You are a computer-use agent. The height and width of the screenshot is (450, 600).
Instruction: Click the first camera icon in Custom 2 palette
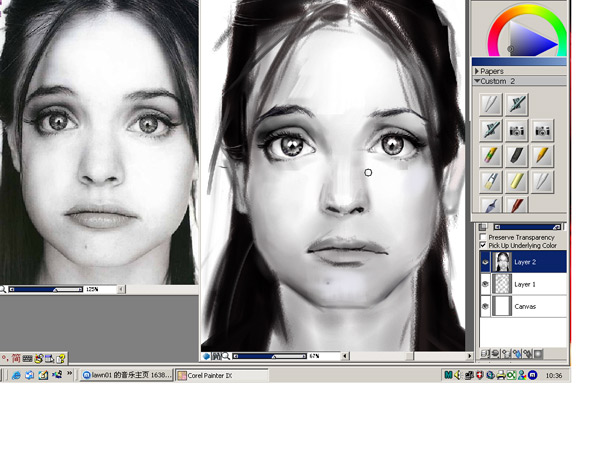click(x=517, y=130)
